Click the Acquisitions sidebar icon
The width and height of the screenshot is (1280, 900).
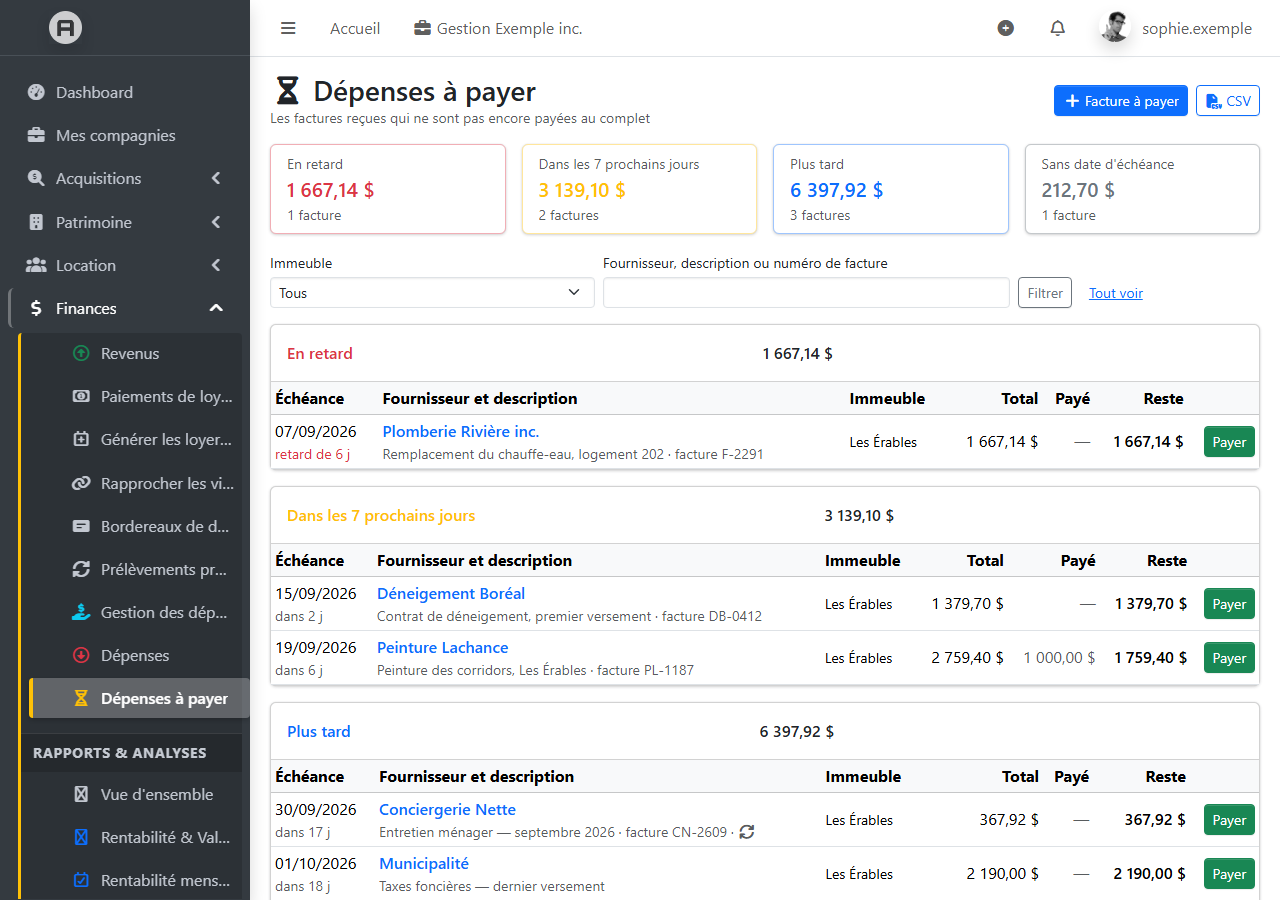36,179
